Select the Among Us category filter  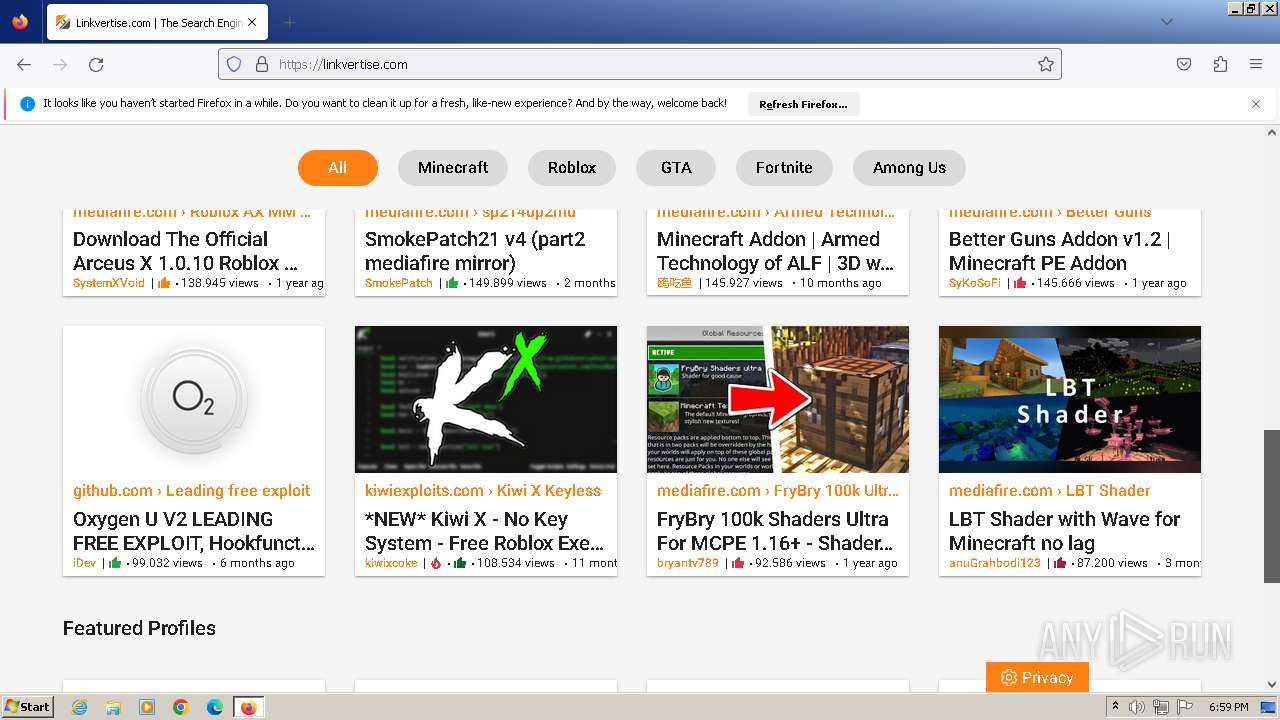pyautogui.click(x=909, y=168)
